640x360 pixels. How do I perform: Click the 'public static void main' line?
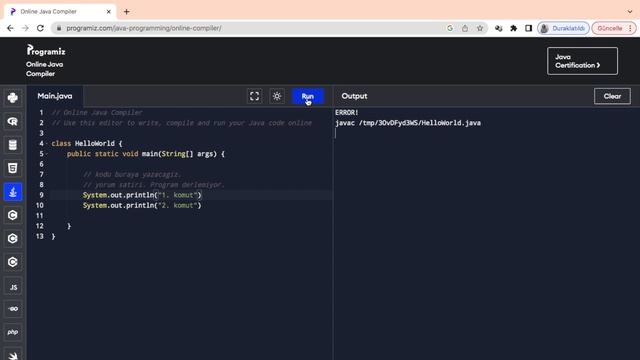click(x=146, y=154)
